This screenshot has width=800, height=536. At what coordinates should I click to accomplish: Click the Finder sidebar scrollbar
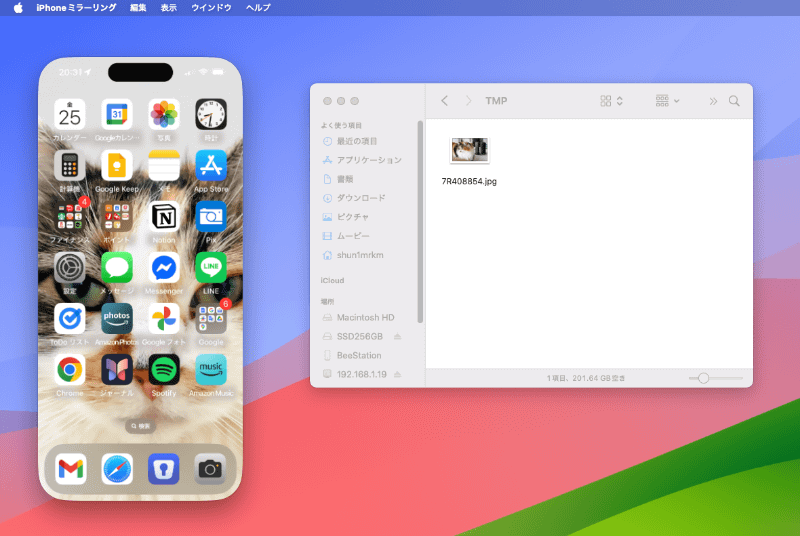[420, 222]
